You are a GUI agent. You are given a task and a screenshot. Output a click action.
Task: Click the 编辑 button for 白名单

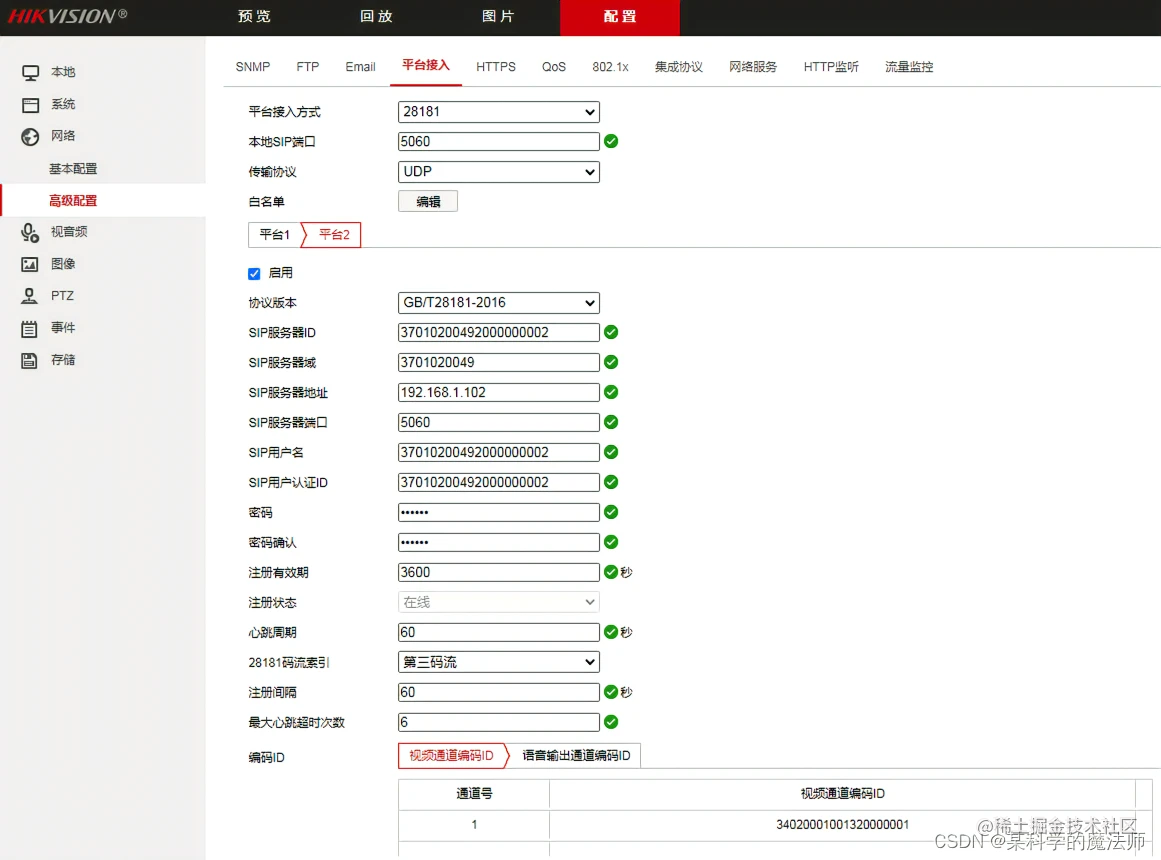point(428,200)
